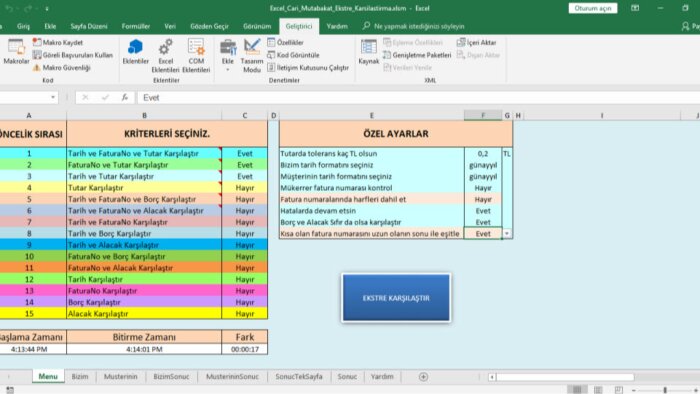700x394 pixels.
Task: Open the SonucTekSayfa sheet tab
Action: 299,377
